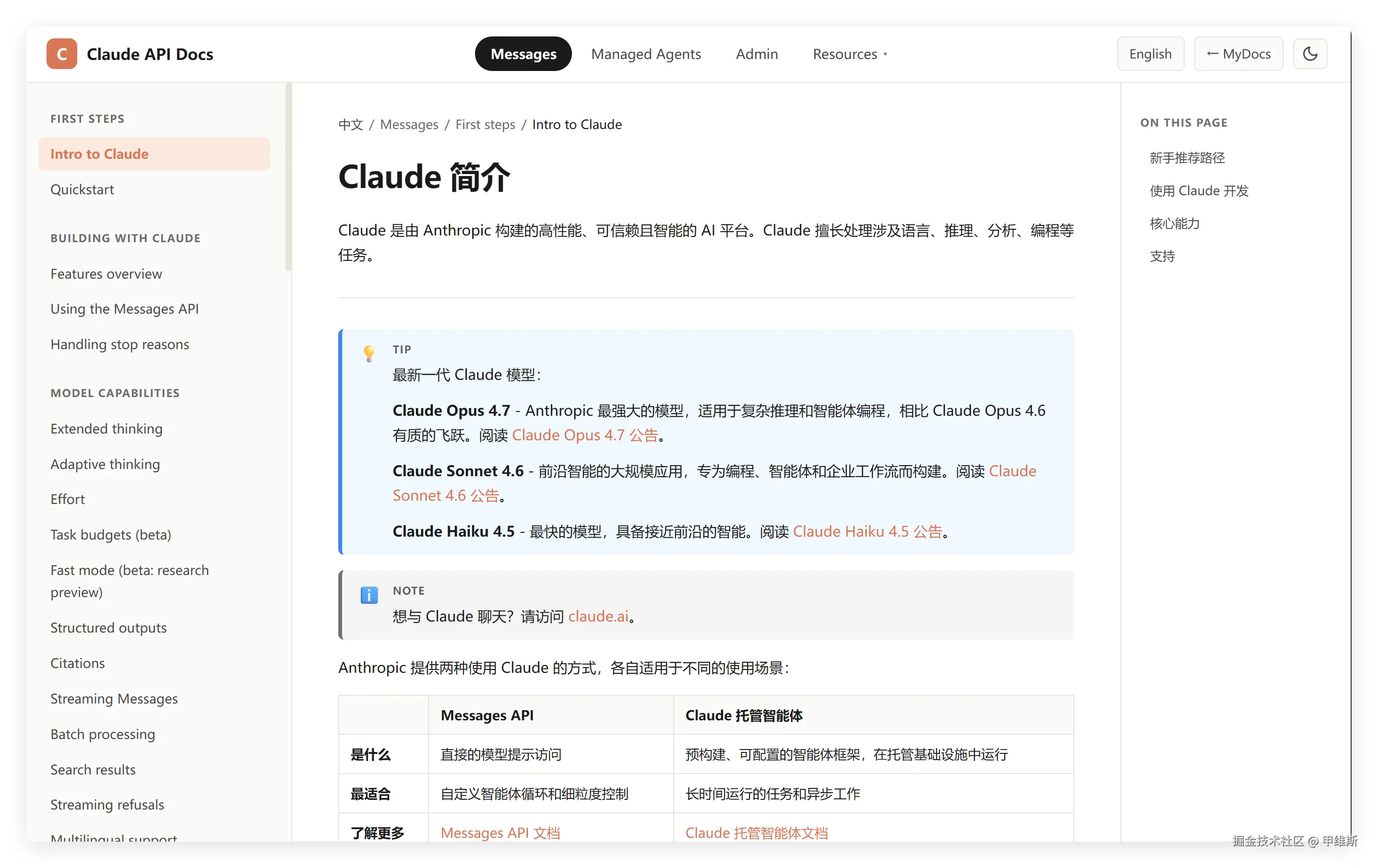Jump to 新手推荐路径 section

1187,158
